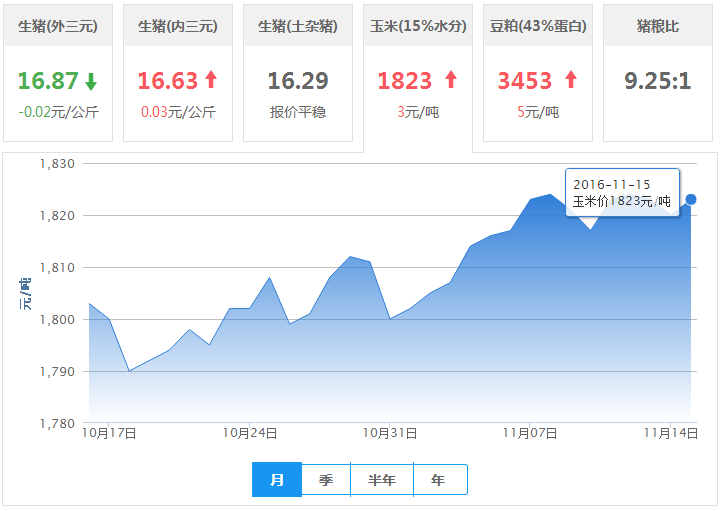Select the 月 time range button

(x=277, y=480)
